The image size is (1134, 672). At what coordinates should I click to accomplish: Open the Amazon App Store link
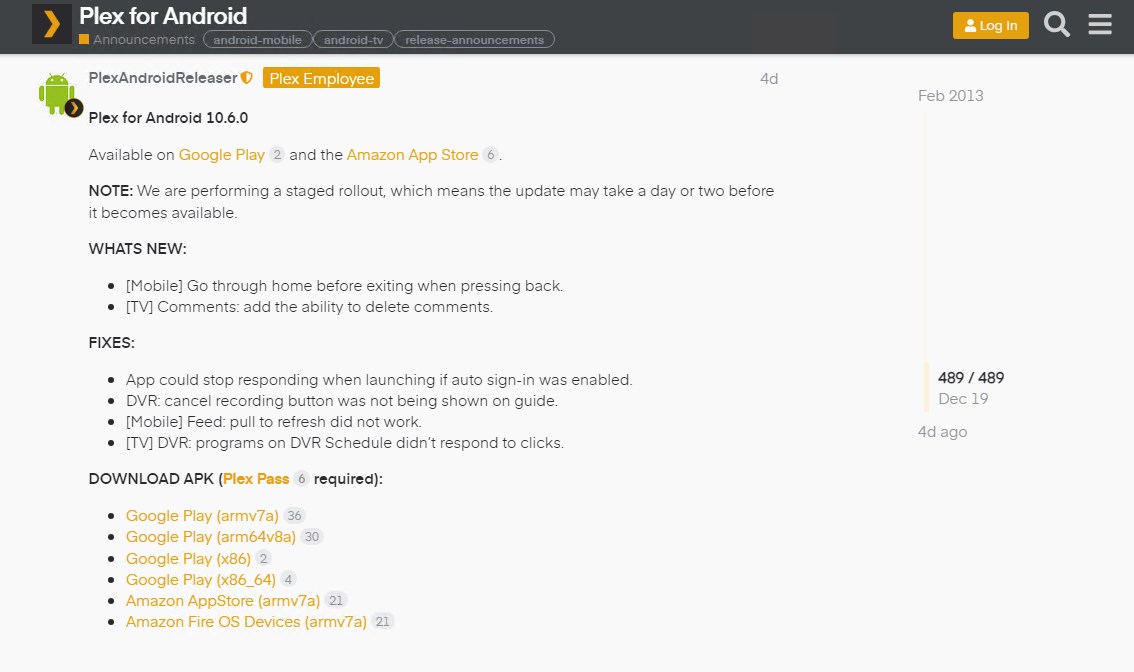pos(412,155)
